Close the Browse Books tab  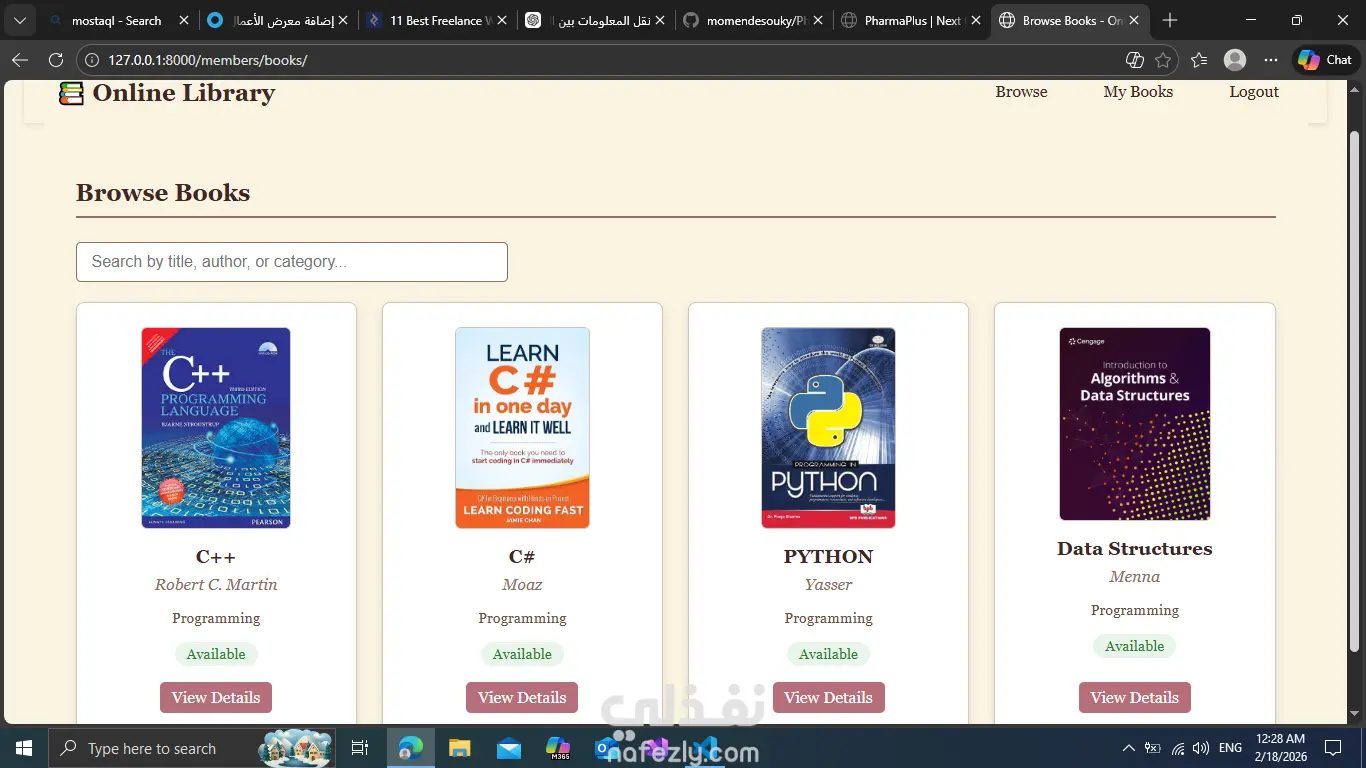(1135, 20)
